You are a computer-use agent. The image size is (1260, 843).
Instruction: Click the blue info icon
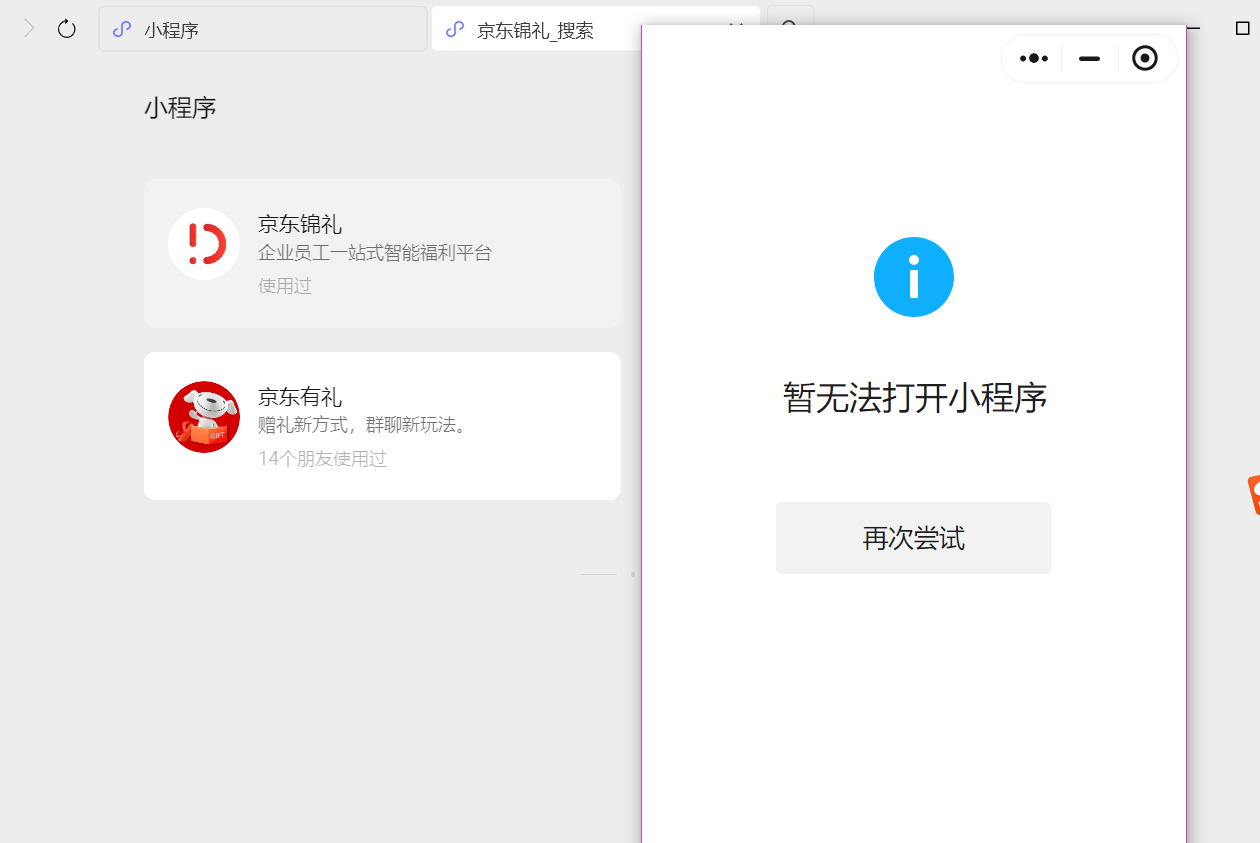coord(914,277)
